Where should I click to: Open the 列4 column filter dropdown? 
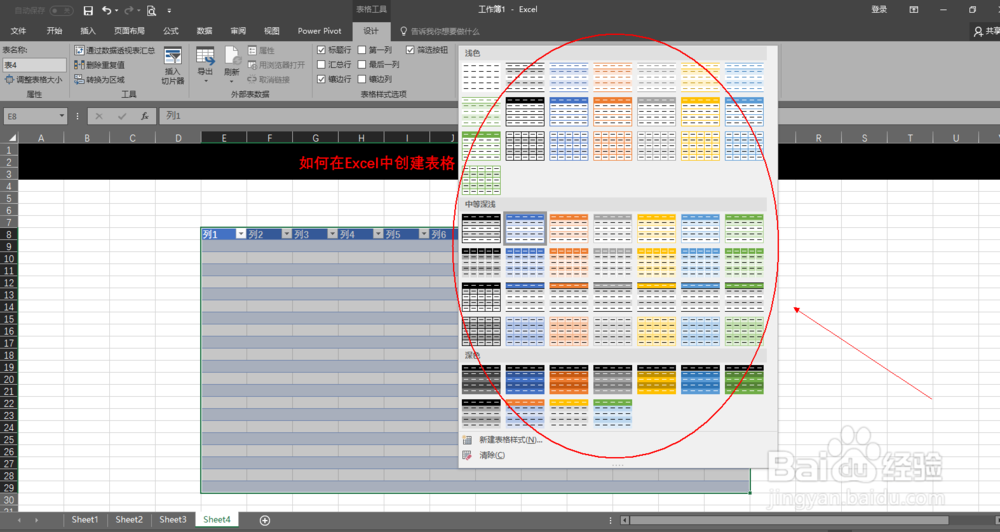pos(378,234)
